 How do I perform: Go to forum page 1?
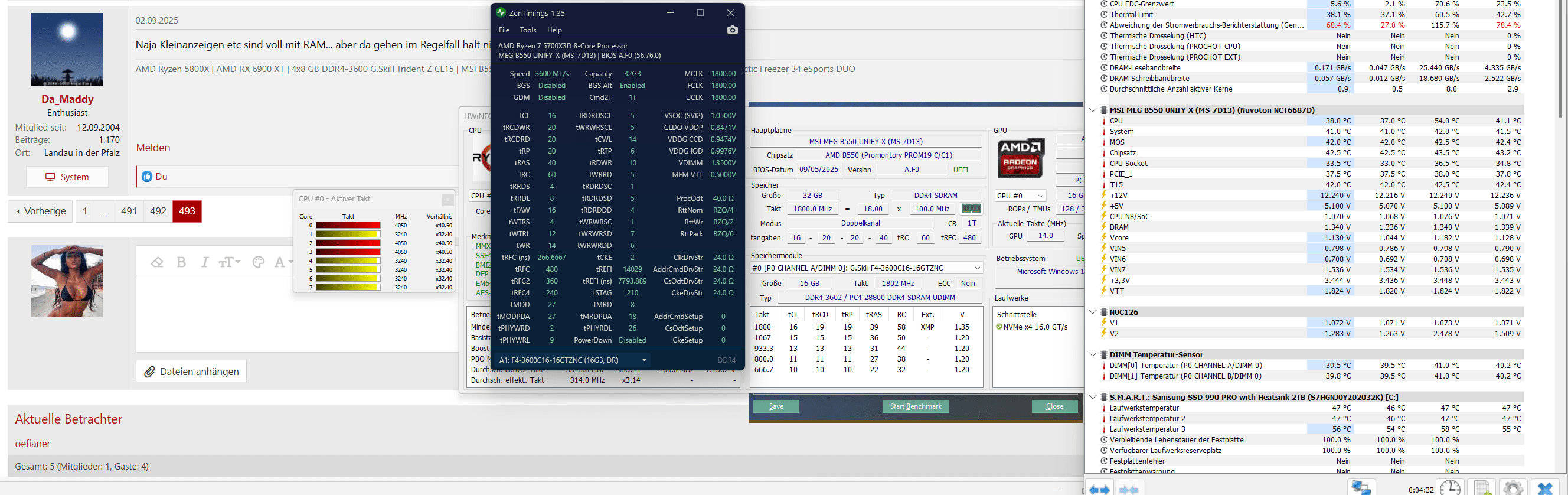[84, 211]
